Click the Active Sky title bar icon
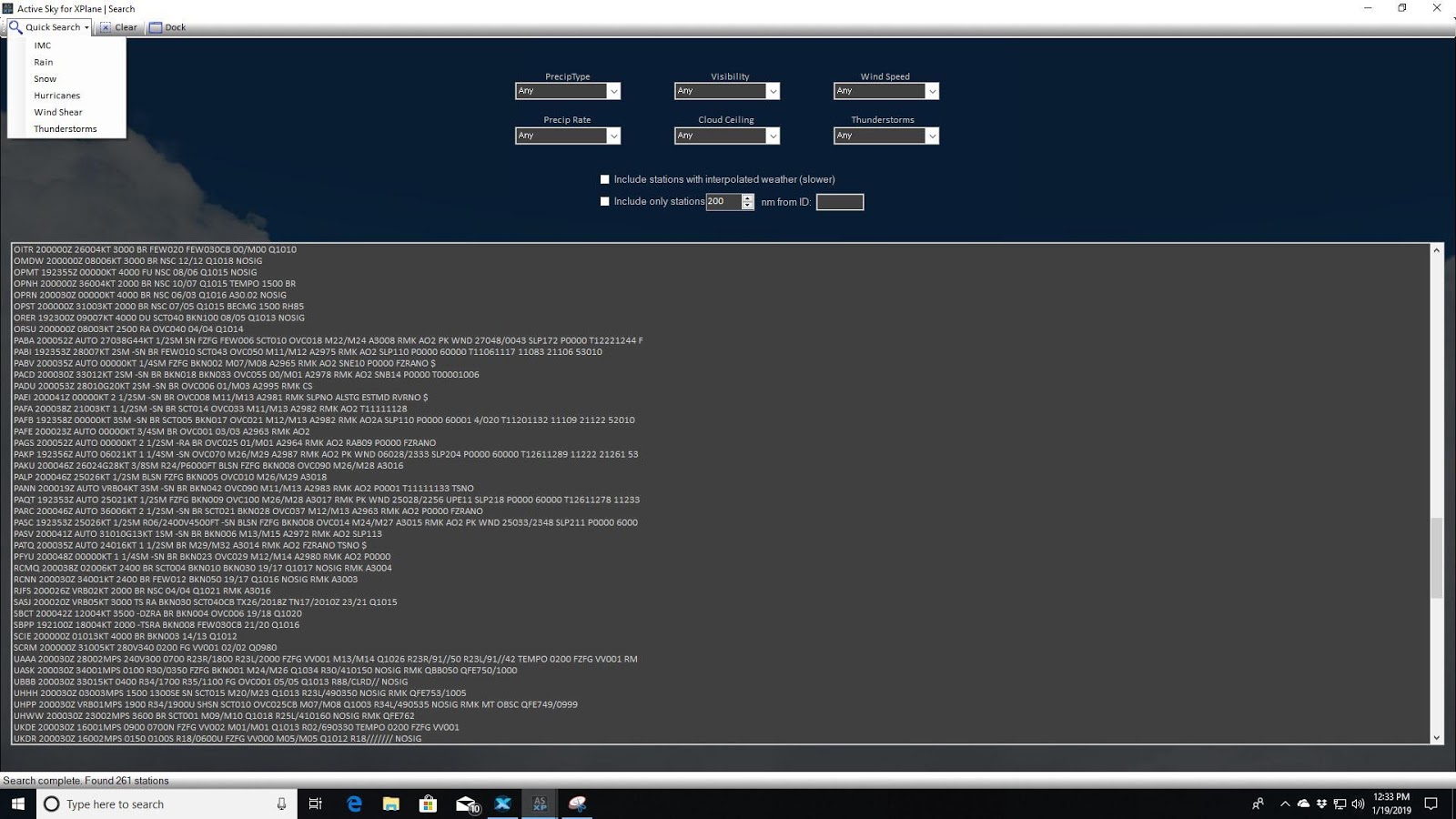Viewport: 1456px width, 819px height. tap(8, 8)
